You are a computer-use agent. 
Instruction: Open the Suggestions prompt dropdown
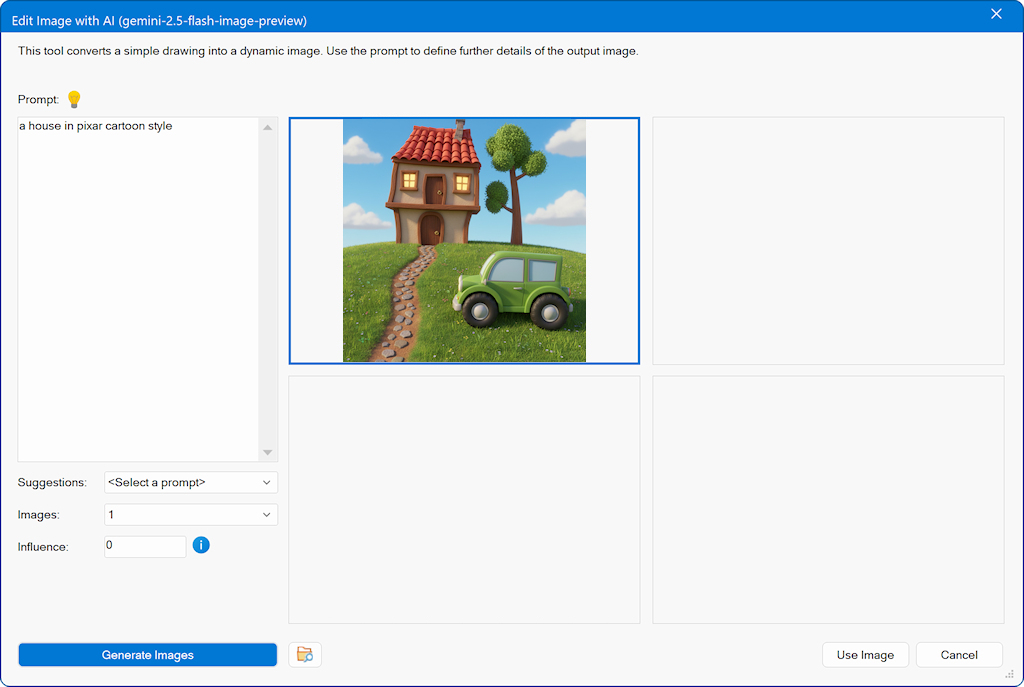pos(191,483)
